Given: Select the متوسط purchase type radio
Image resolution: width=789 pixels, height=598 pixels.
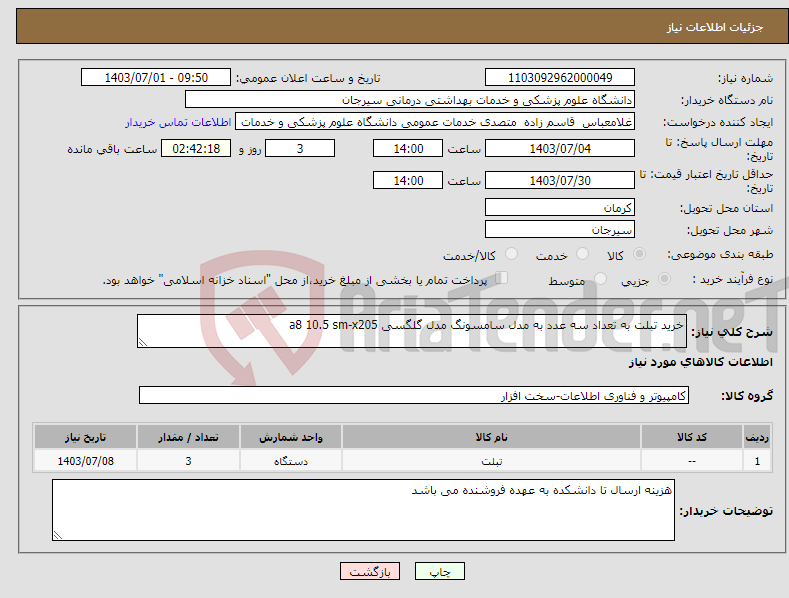Looking at the screenshot, I should pos(600,278).
